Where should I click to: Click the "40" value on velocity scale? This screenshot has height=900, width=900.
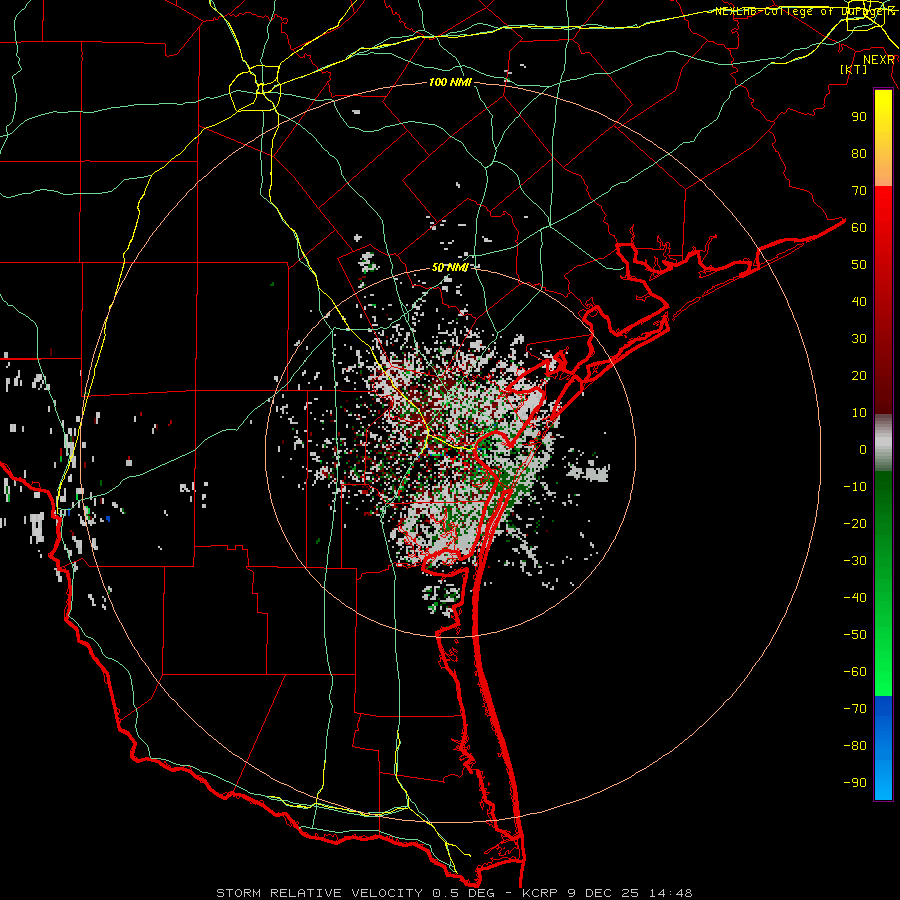coord(859,301)
